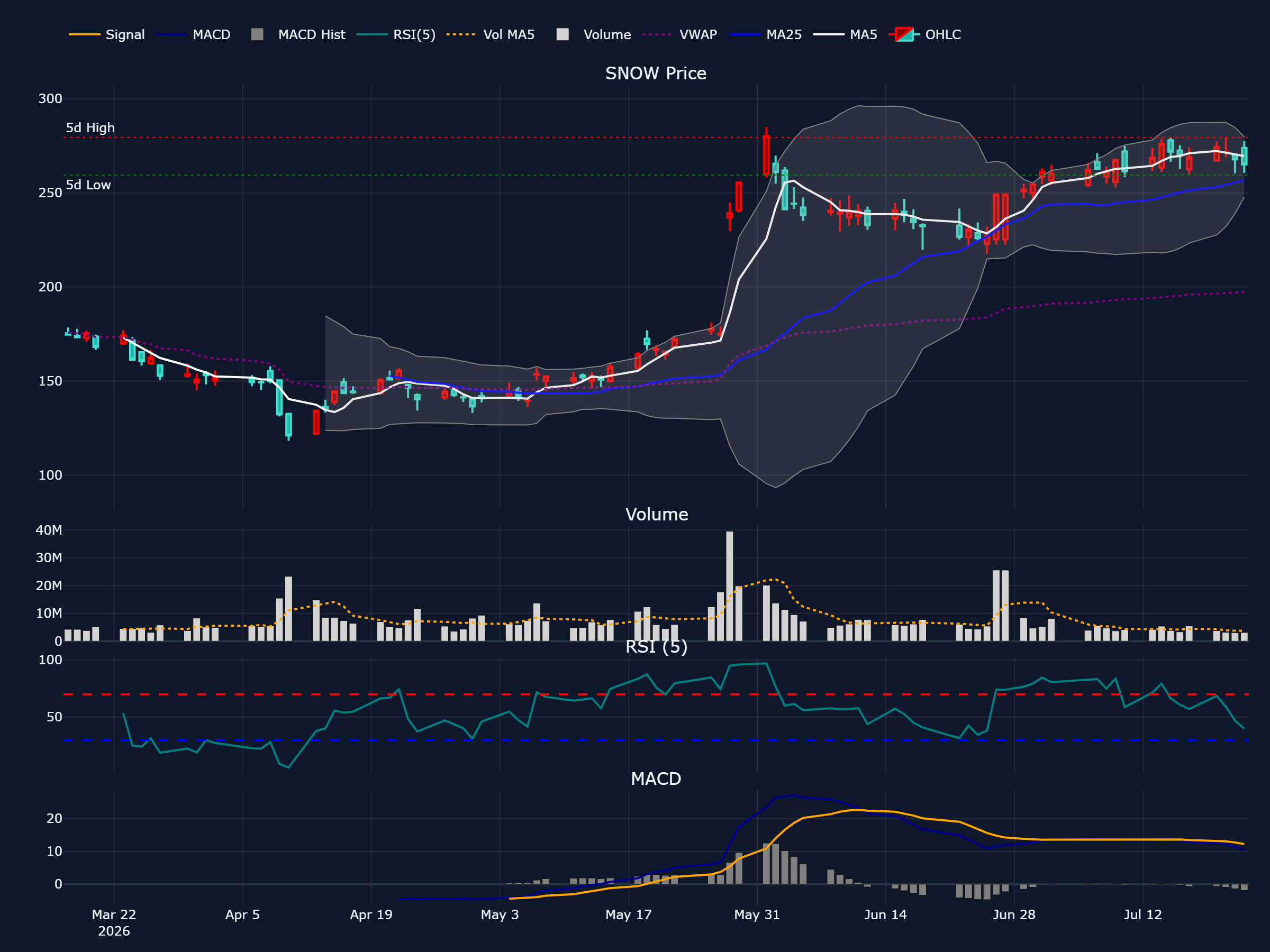Image resolution: width=1270 pixels, height=952 pixels.
Task: Click the tall red candlestick at 5d High
Action: coord(766,155)
